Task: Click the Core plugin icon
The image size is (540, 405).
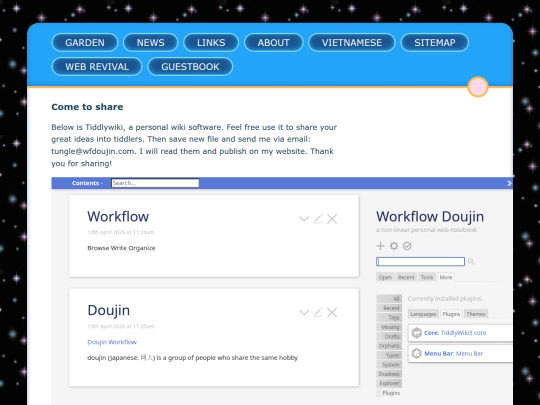Action: pyautogui.click(x=417, y=333)
